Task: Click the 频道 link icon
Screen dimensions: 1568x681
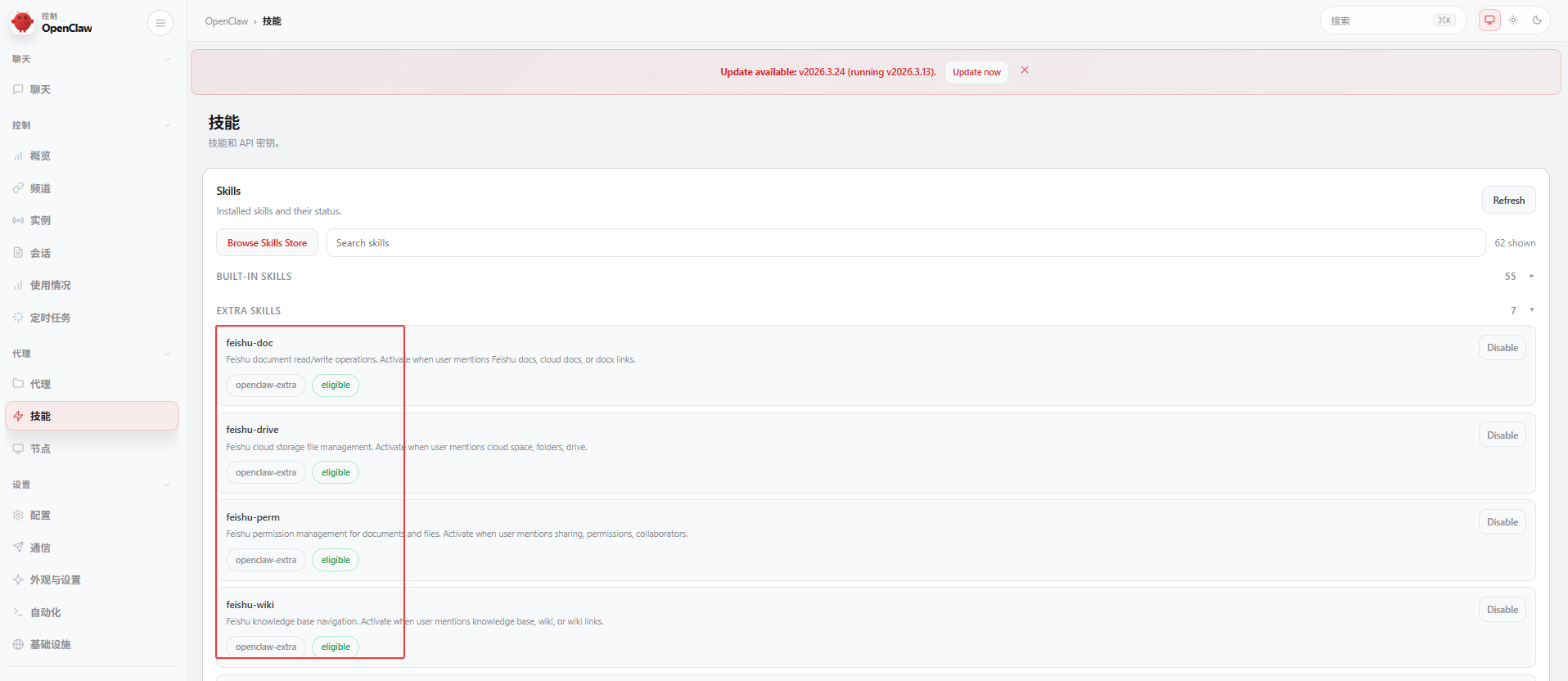Action: (x=18, y=188)
